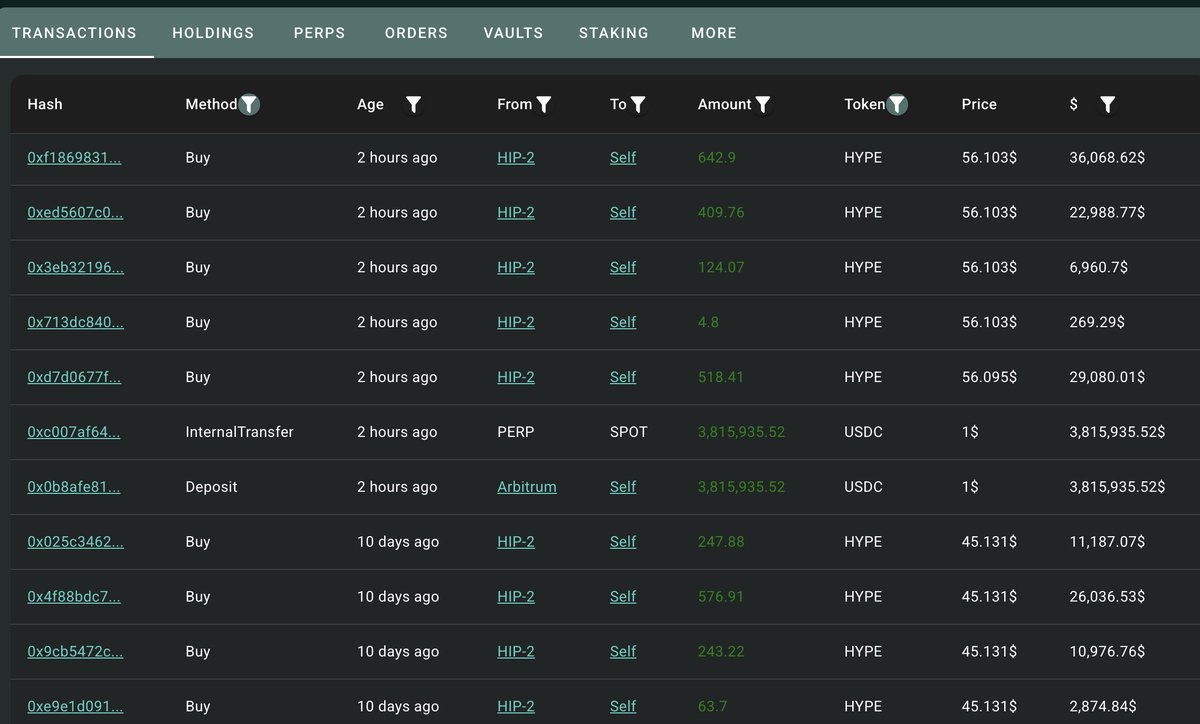Open the Perps tab
The height and width of the screenshot is (724, 1200).
coord(320,33)
